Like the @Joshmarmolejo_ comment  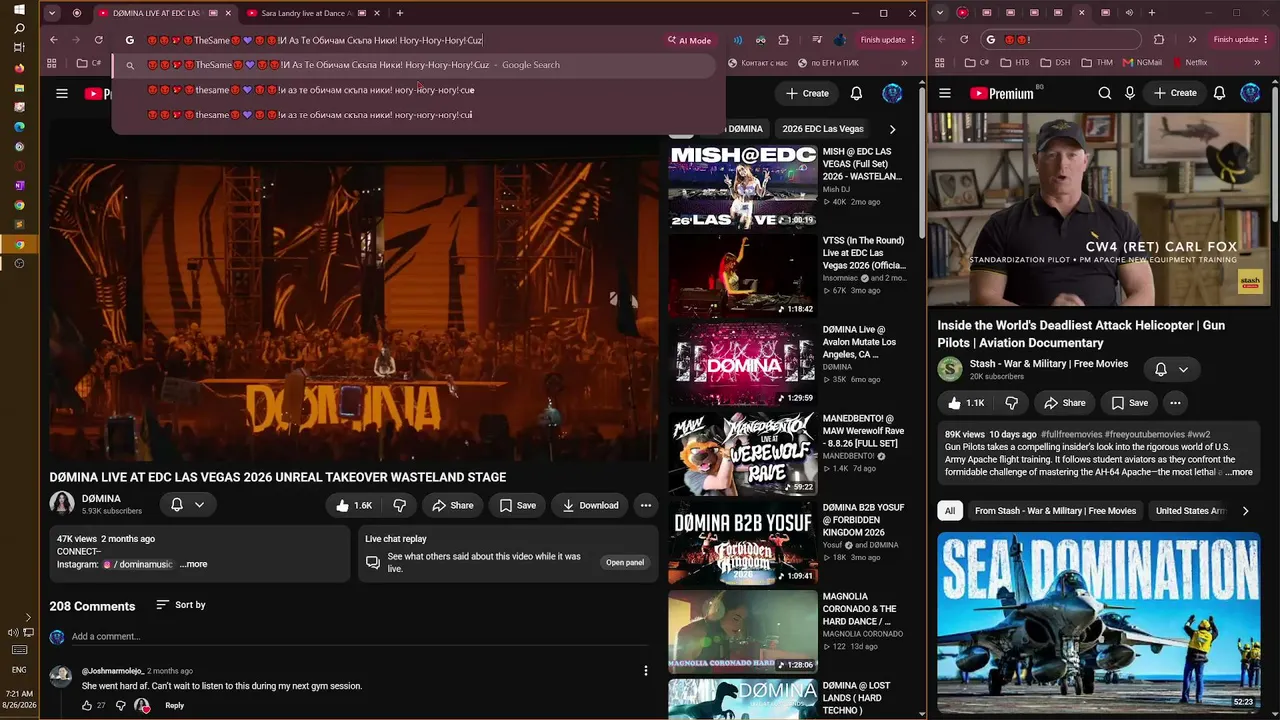tap(87, 706)
